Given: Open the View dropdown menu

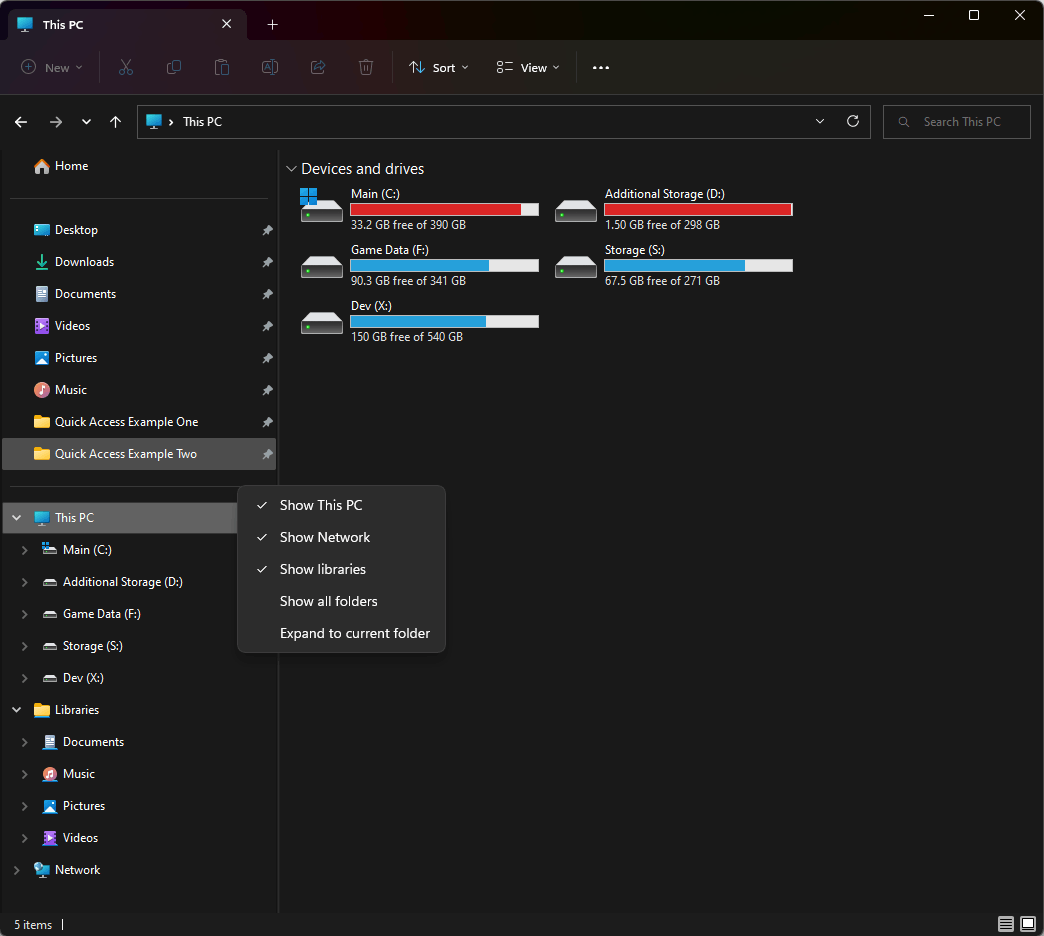Looking at the screenshot, I should (528, 67).
